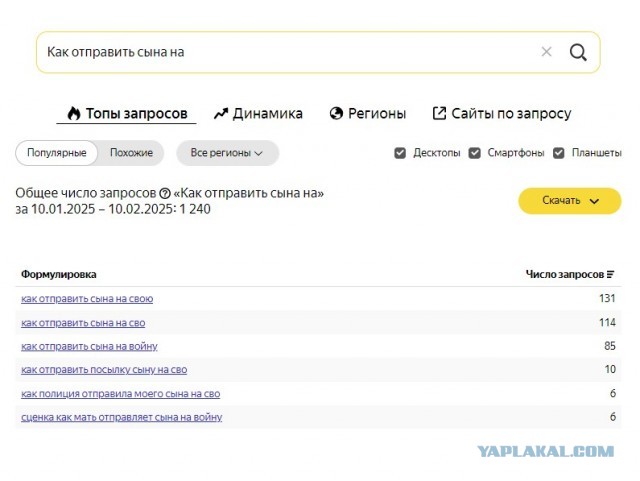The height and width of the screenshot is (481, 640).
Task: Uncheck the Планшеты checkbox
Action: point(558,153)
